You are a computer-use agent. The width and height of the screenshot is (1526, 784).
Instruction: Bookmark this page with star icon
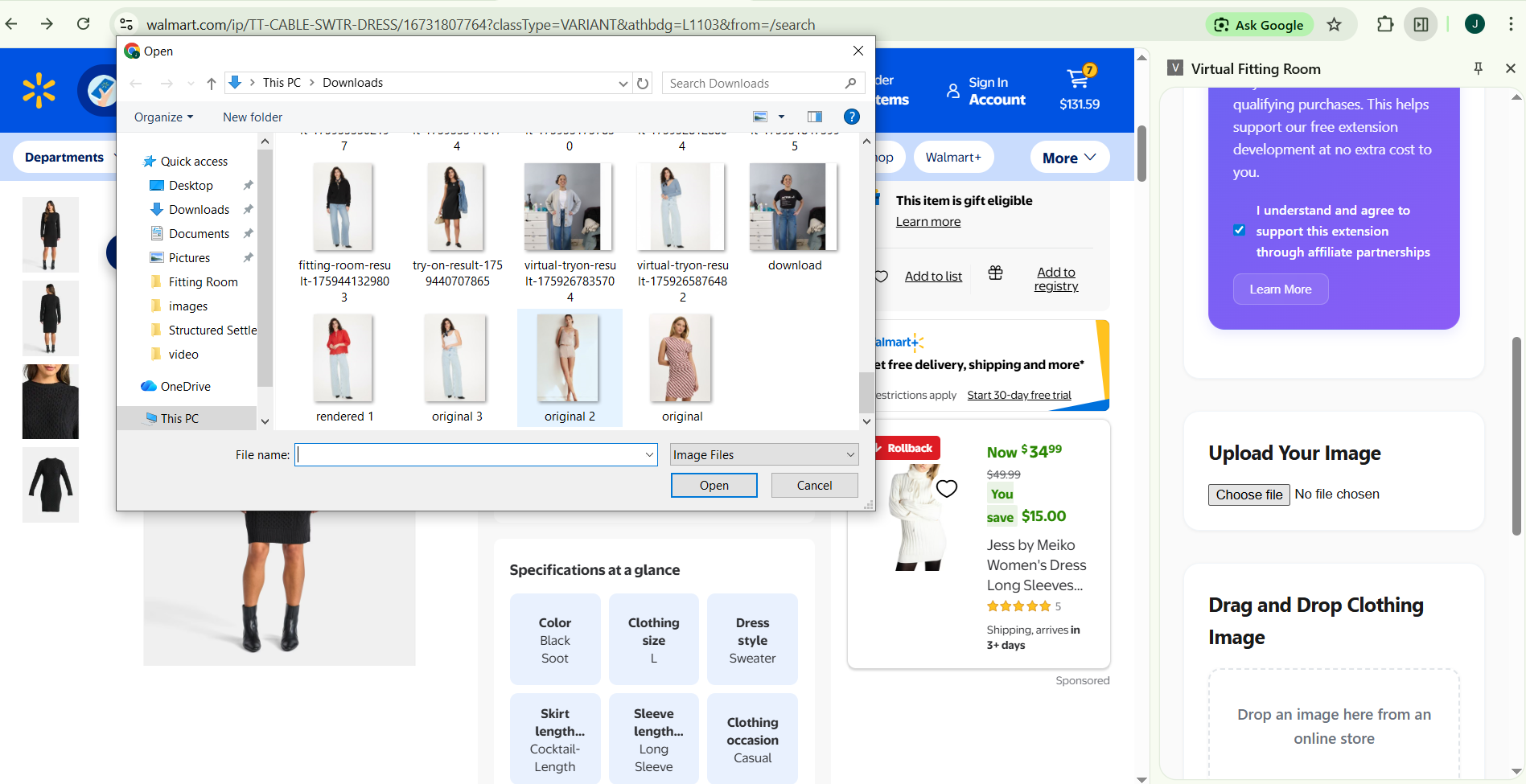[x=1334, y=24]
